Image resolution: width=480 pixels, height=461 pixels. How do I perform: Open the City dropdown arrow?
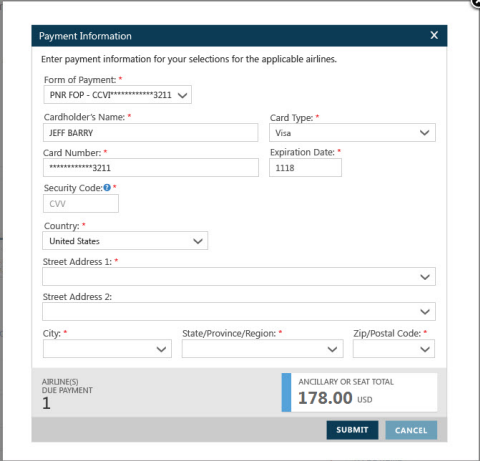click(161, 349)
